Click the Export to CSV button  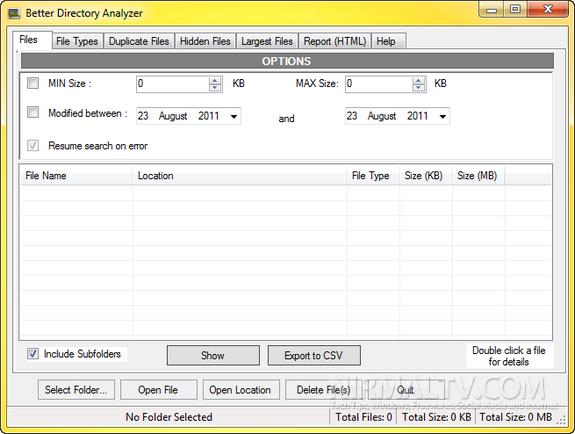[314, 355]
